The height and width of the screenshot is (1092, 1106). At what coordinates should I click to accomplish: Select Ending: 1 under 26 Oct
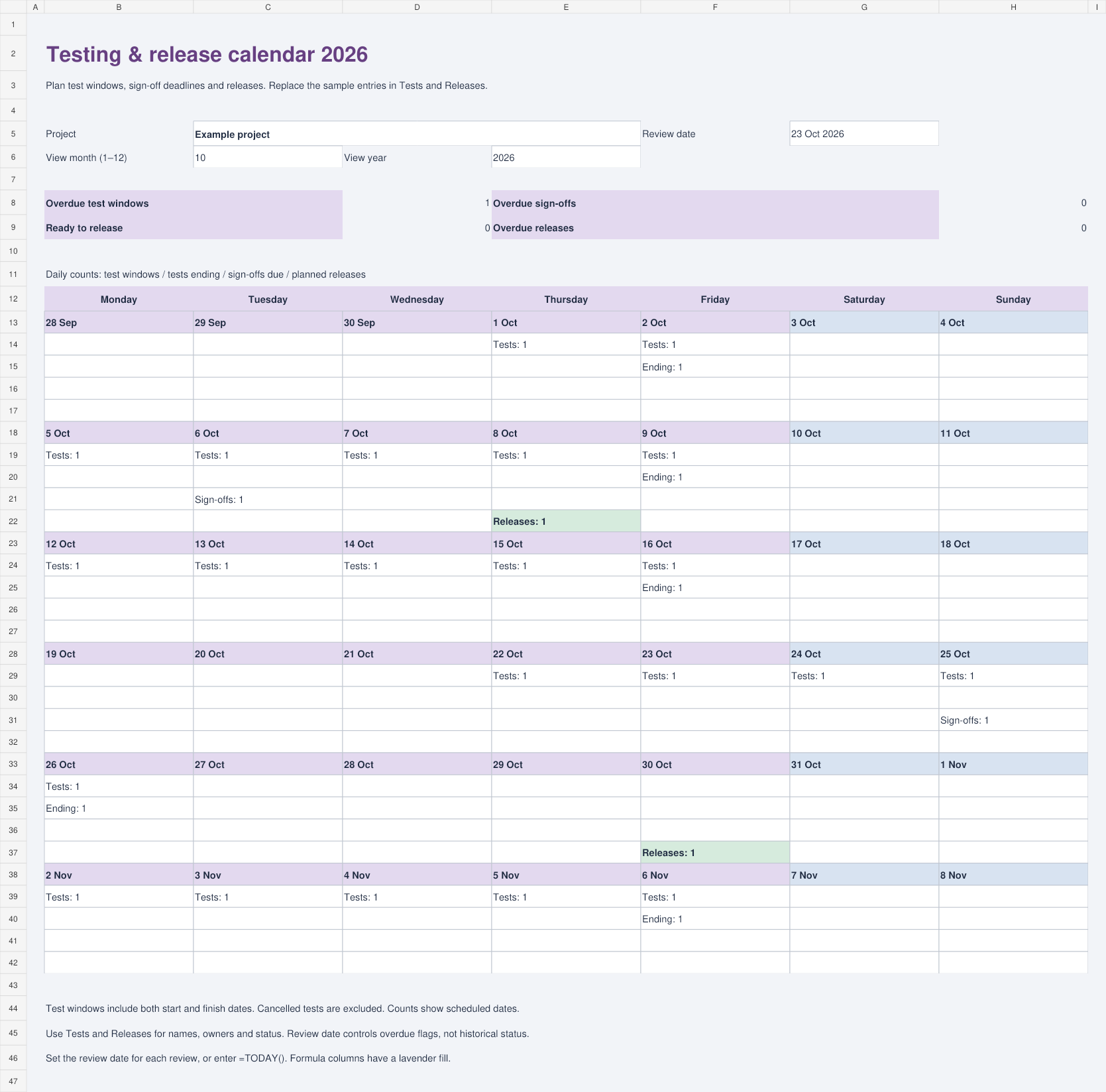(119, 808)
